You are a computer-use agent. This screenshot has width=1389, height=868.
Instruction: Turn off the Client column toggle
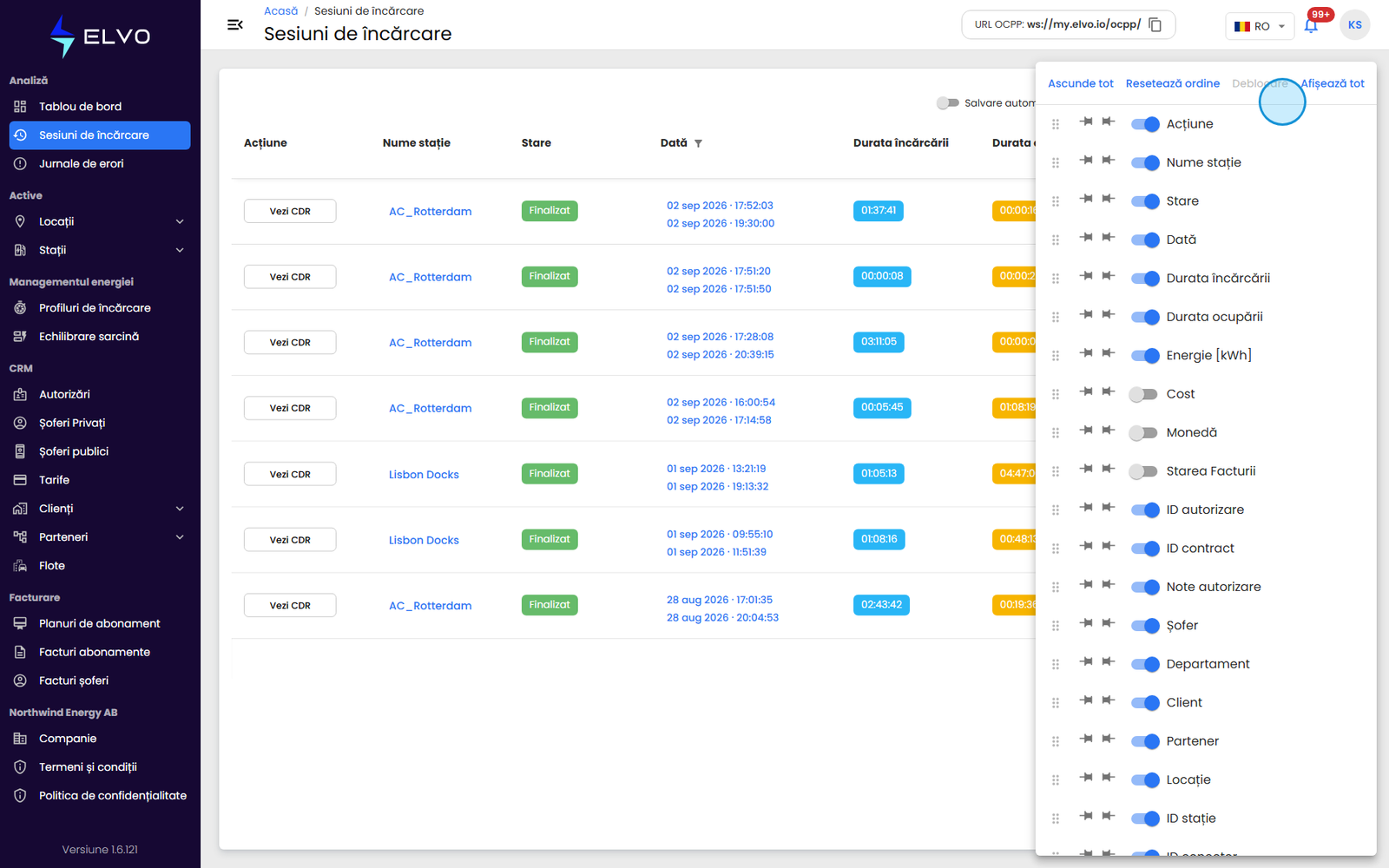(x=1145, y=703)
